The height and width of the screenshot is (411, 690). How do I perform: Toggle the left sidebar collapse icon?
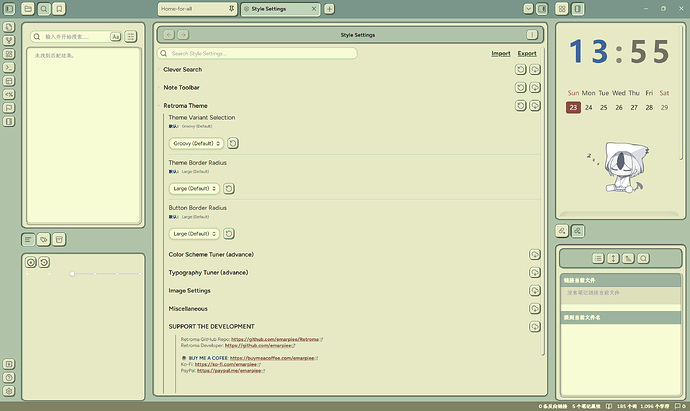coord(10,9)
